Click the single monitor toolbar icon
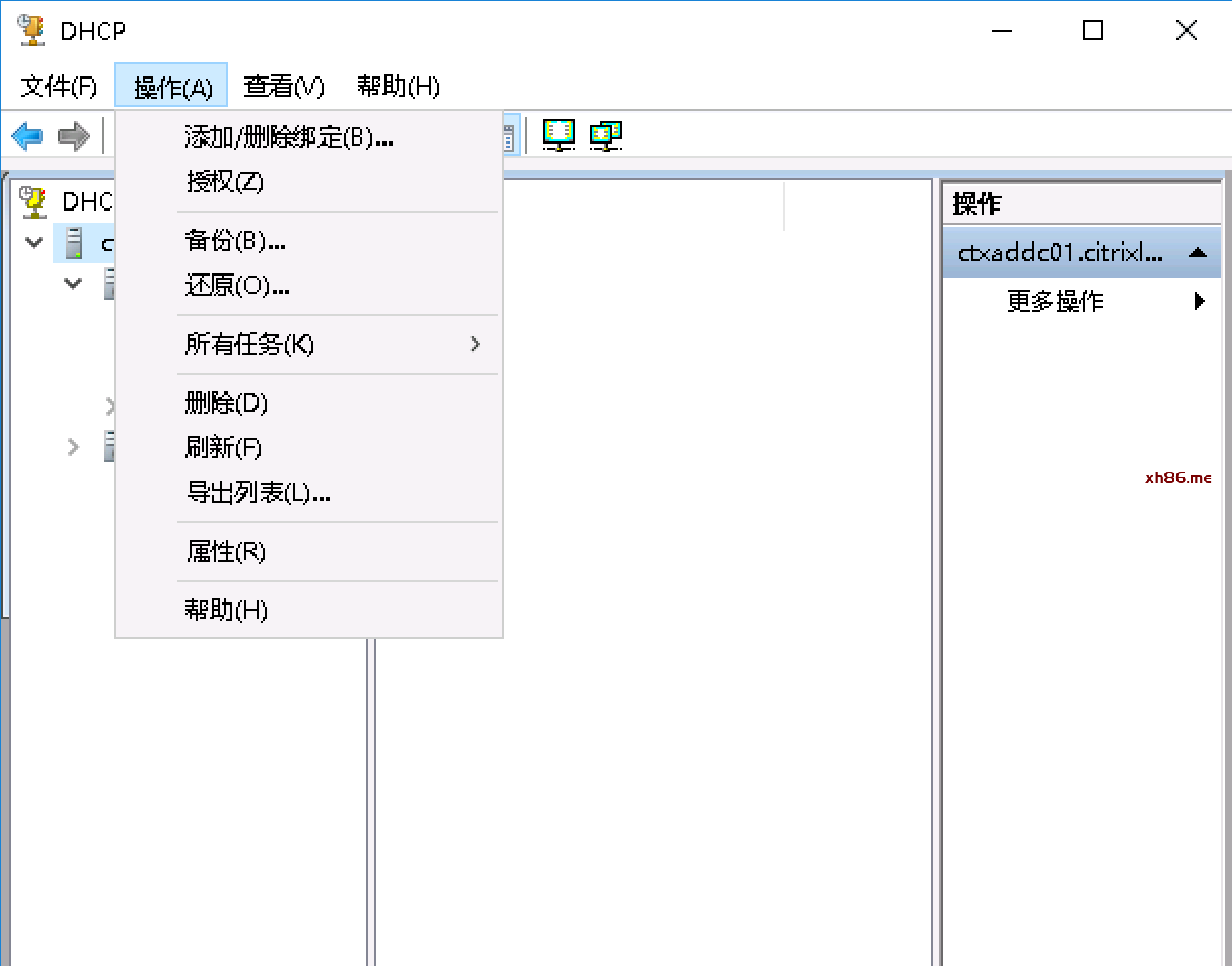The width and height of the screenshot is (1232, 966). click(558, 135)
